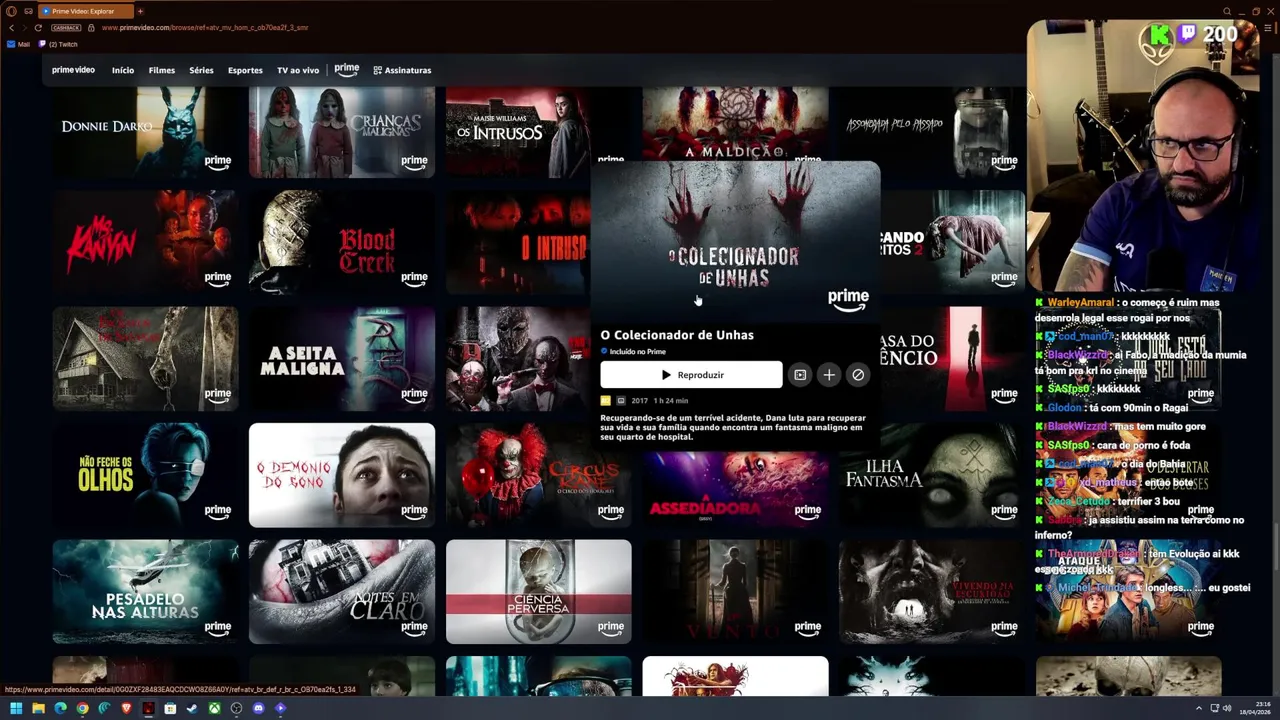
Task: Play O Colecionador de Unhas with Reproduzir
Action: 691,375
